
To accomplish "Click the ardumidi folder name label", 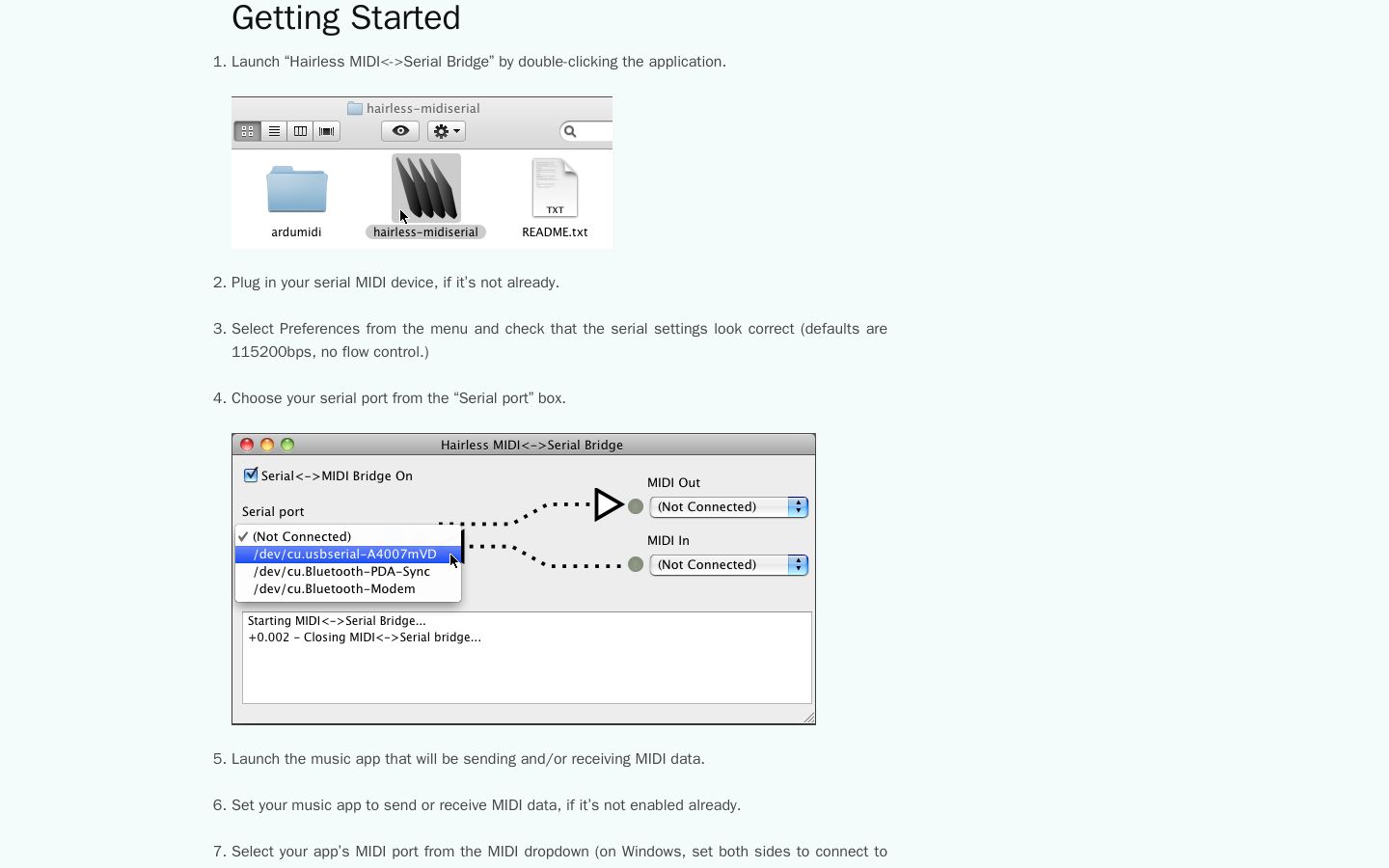I will point(296,232).
